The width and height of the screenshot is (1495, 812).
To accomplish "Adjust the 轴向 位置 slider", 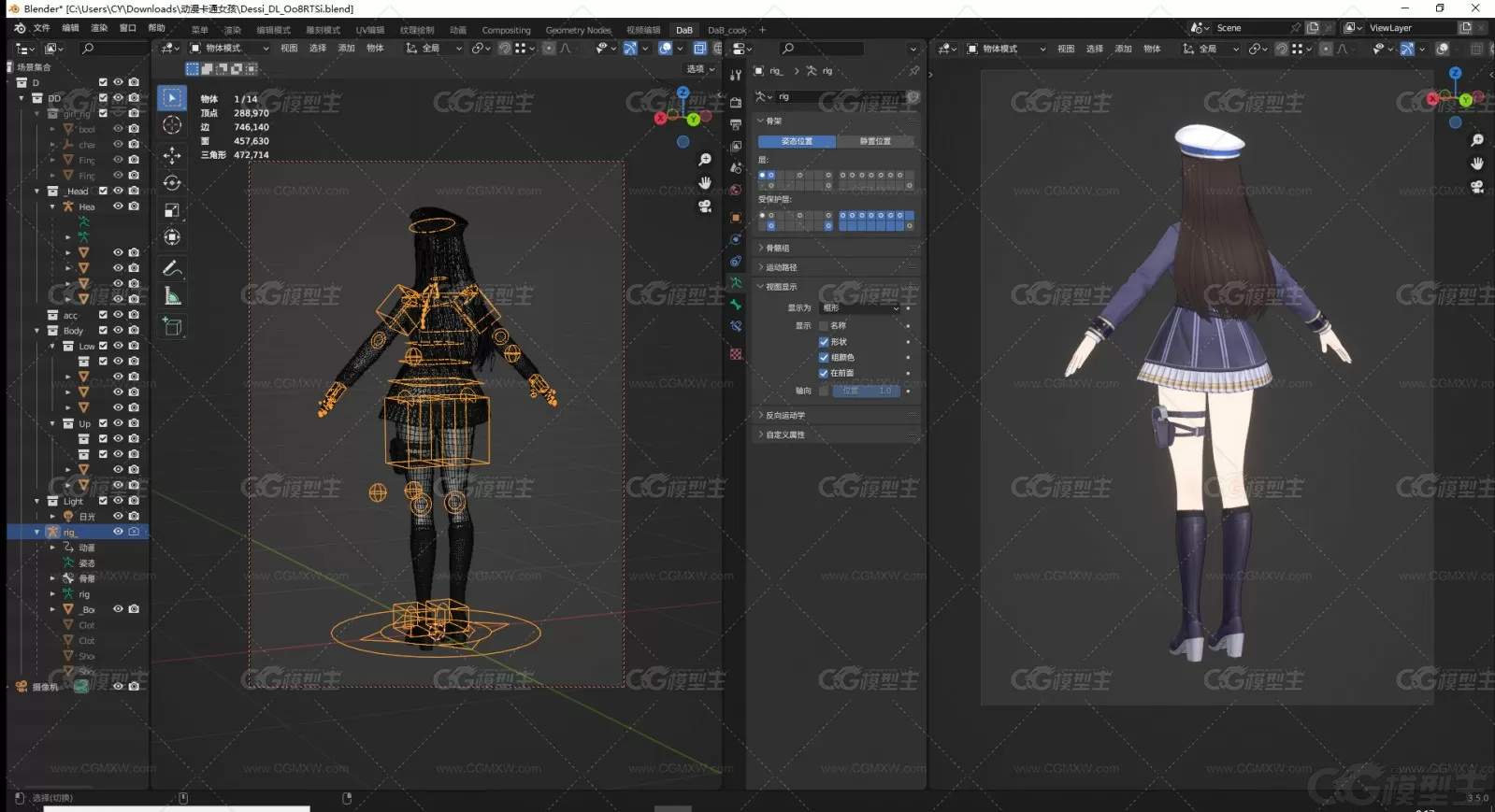I will tap(867, 391).
